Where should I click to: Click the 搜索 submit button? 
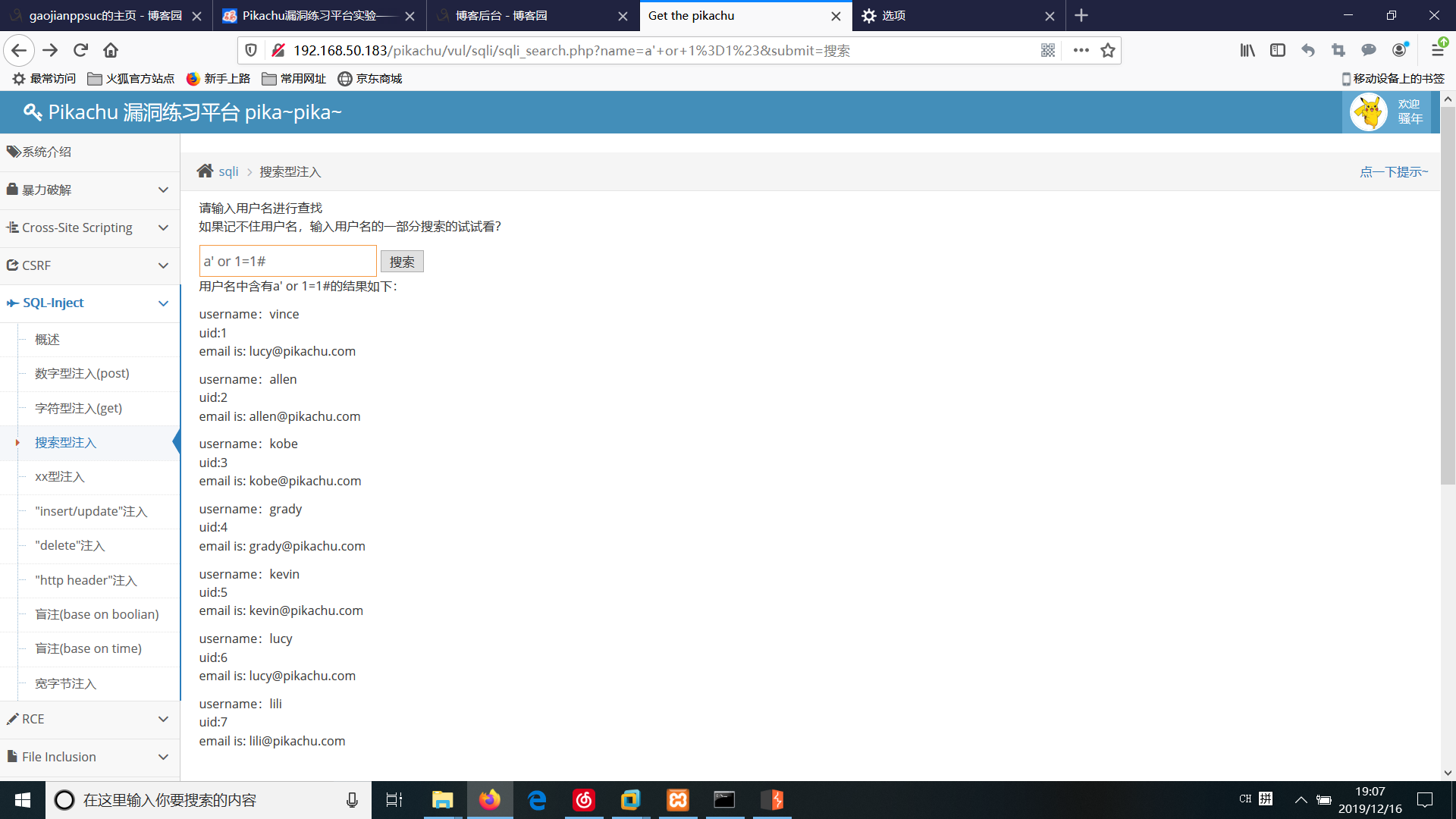coord(402,262)
